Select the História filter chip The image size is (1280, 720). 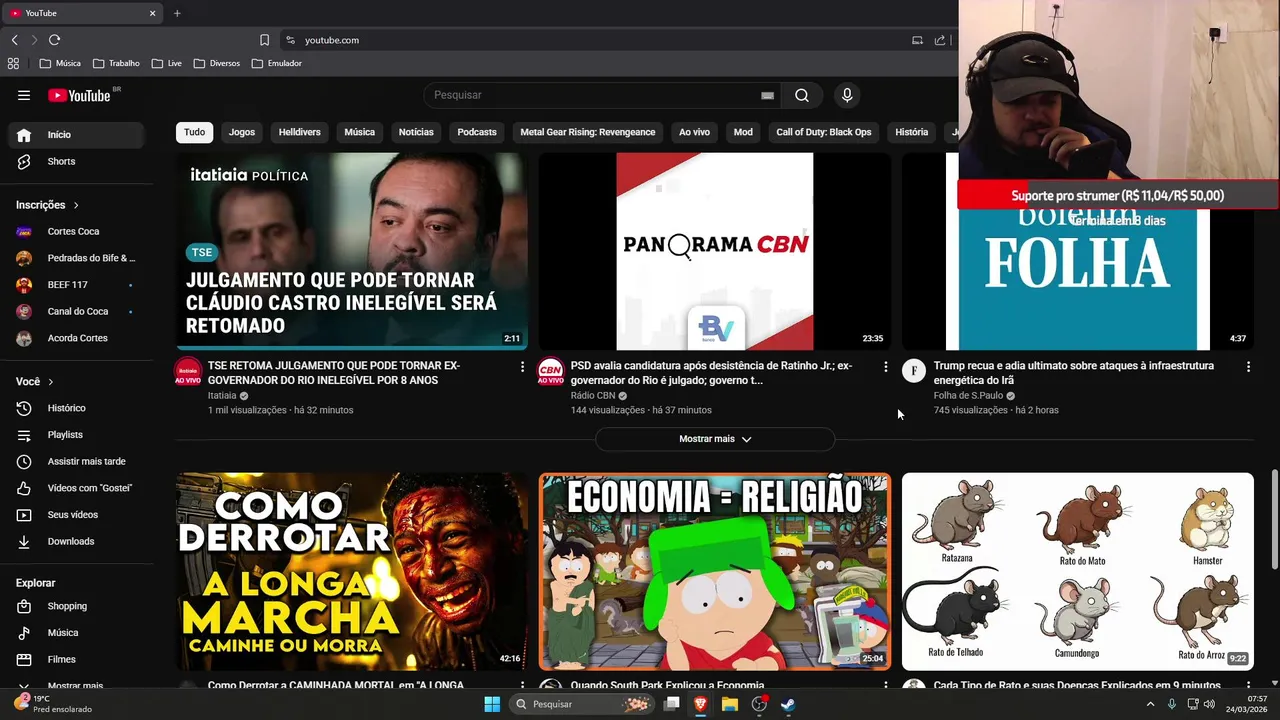pyautogui.click(x=912, y=132)
